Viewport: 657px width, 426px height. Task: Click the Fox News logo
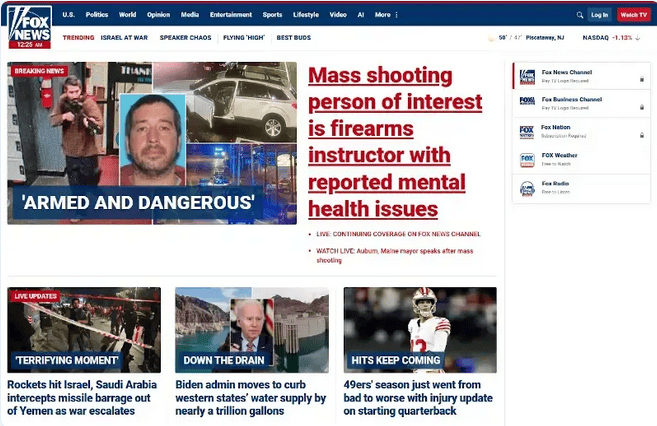point(30,27)
